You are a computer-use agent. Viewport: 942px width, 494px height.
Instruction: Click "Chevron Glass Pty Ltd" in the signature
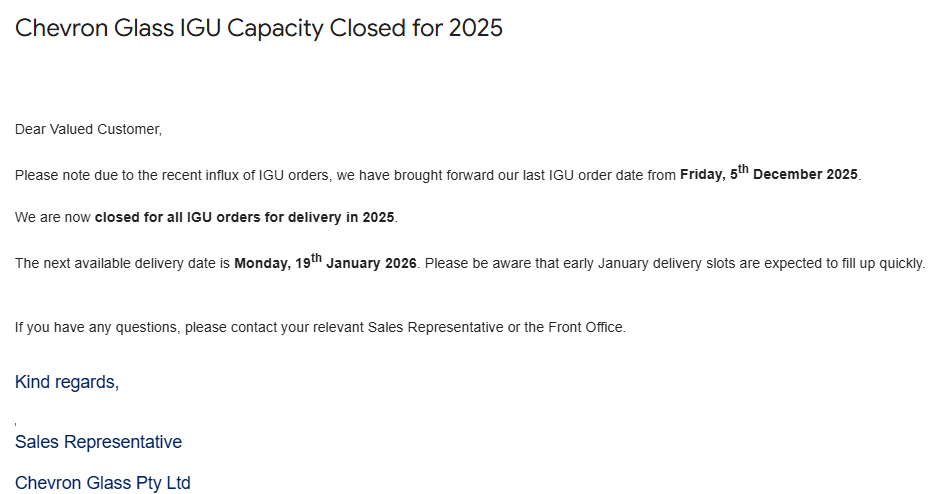[102, 483]
